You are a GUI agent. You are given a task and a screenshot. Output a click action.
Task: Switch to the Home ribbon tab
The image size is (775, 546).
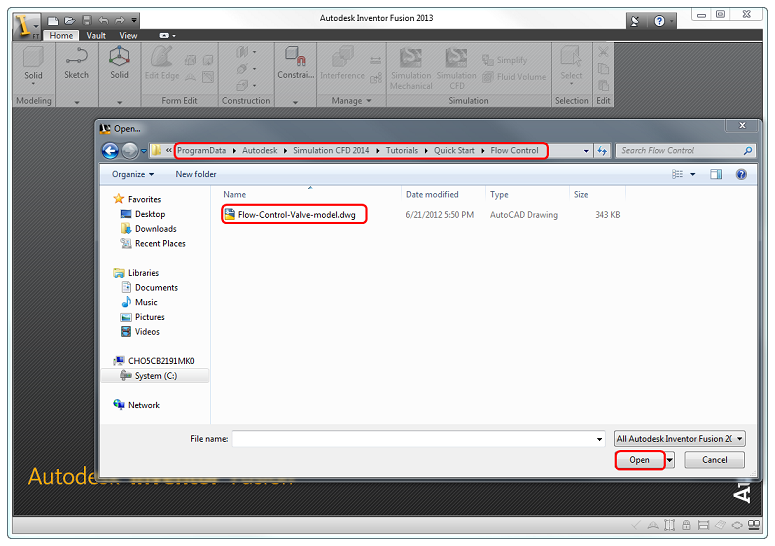click(x=61, y=36)
